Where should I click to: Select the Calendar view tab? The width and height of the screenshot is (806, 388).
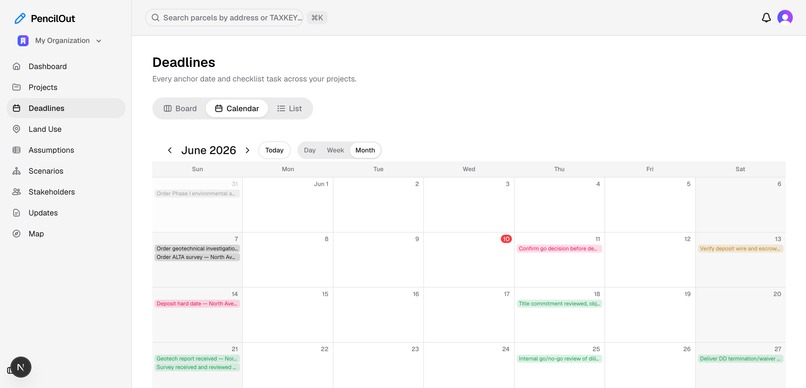pos(236,108)
